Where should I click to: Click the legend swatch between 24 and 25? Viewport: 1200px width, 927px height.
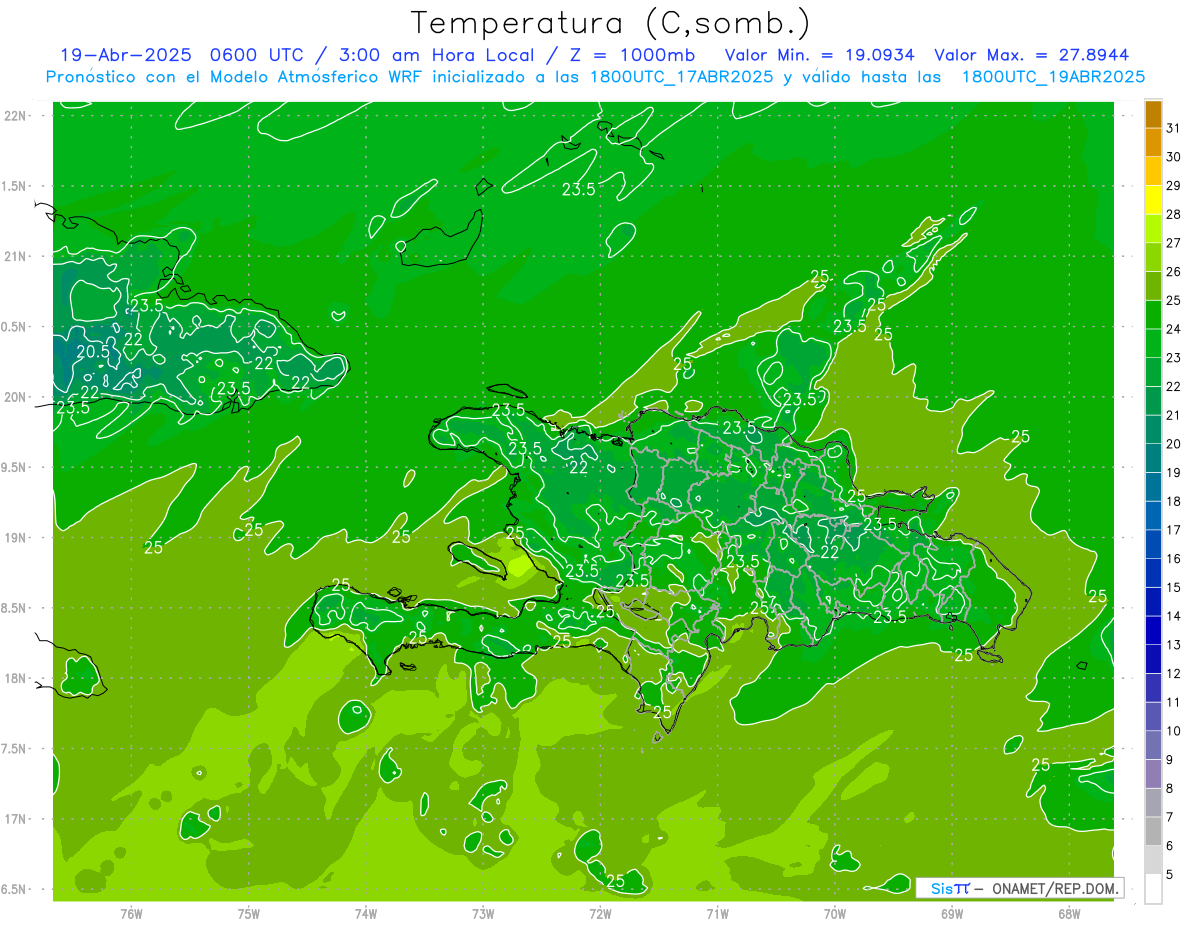tap(1153, 315)
